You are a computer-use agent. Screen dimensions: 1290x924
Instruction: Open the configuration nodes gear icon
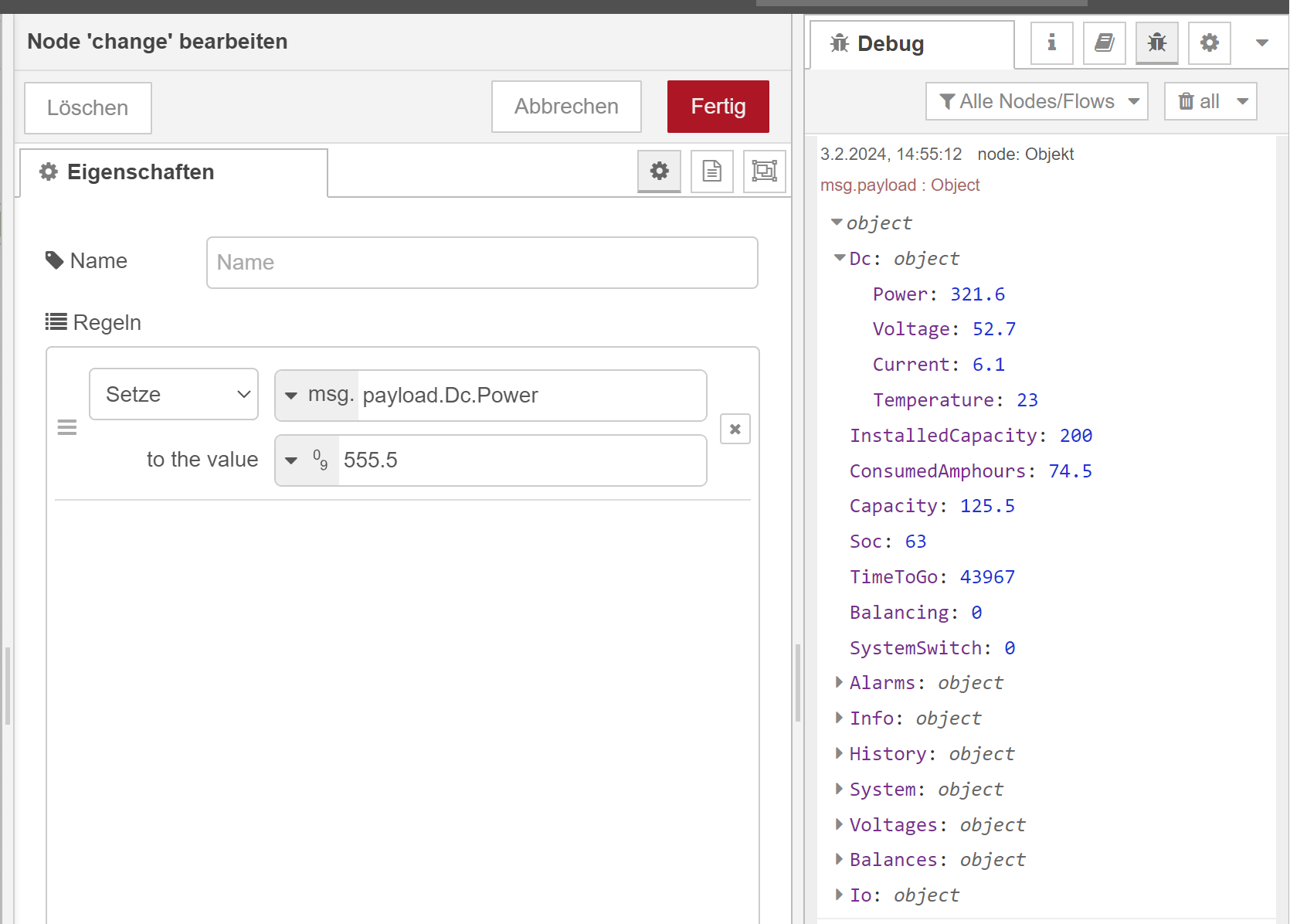(x=1209, y=42)
